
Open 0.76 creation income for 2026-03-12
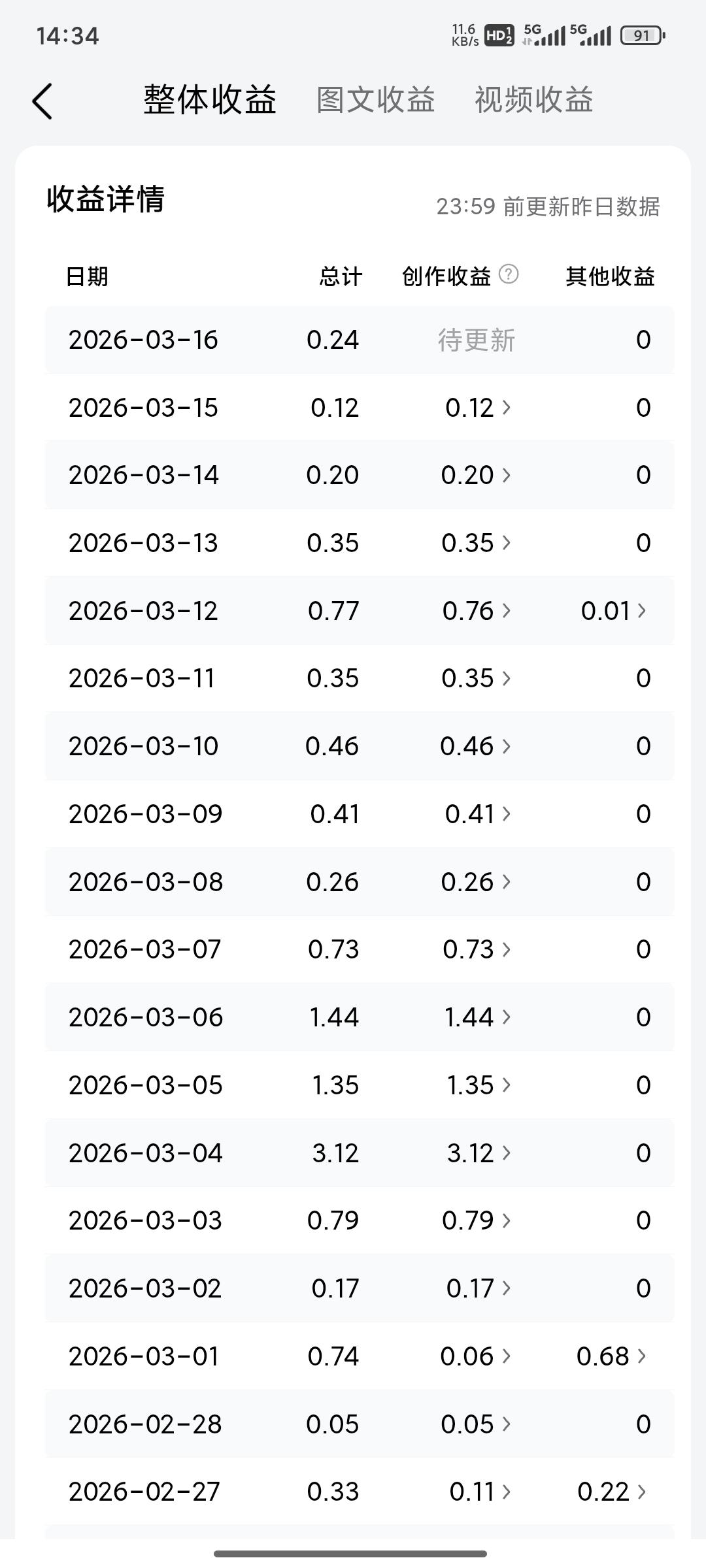477,611
